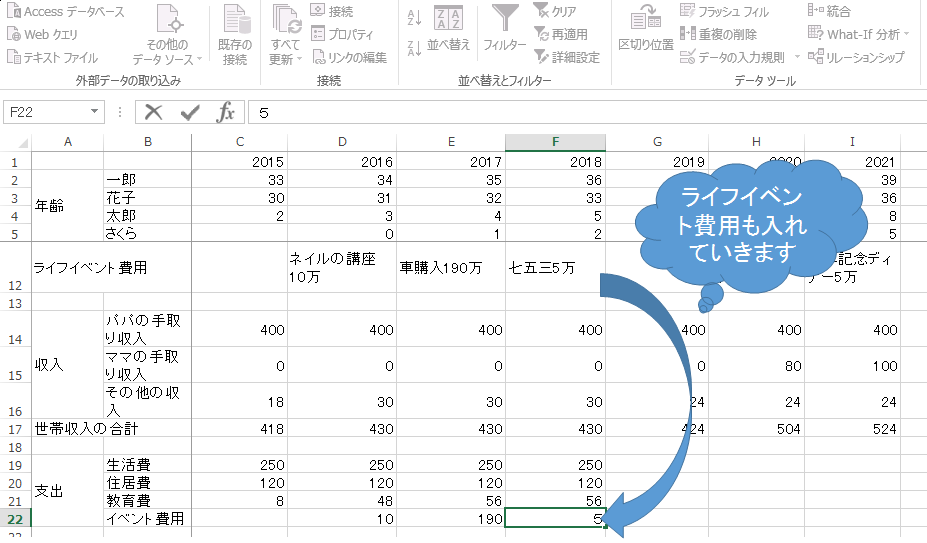Click cell ネイルの講座10万
This screenshot has width=927, height=543.
pos(342,267)
